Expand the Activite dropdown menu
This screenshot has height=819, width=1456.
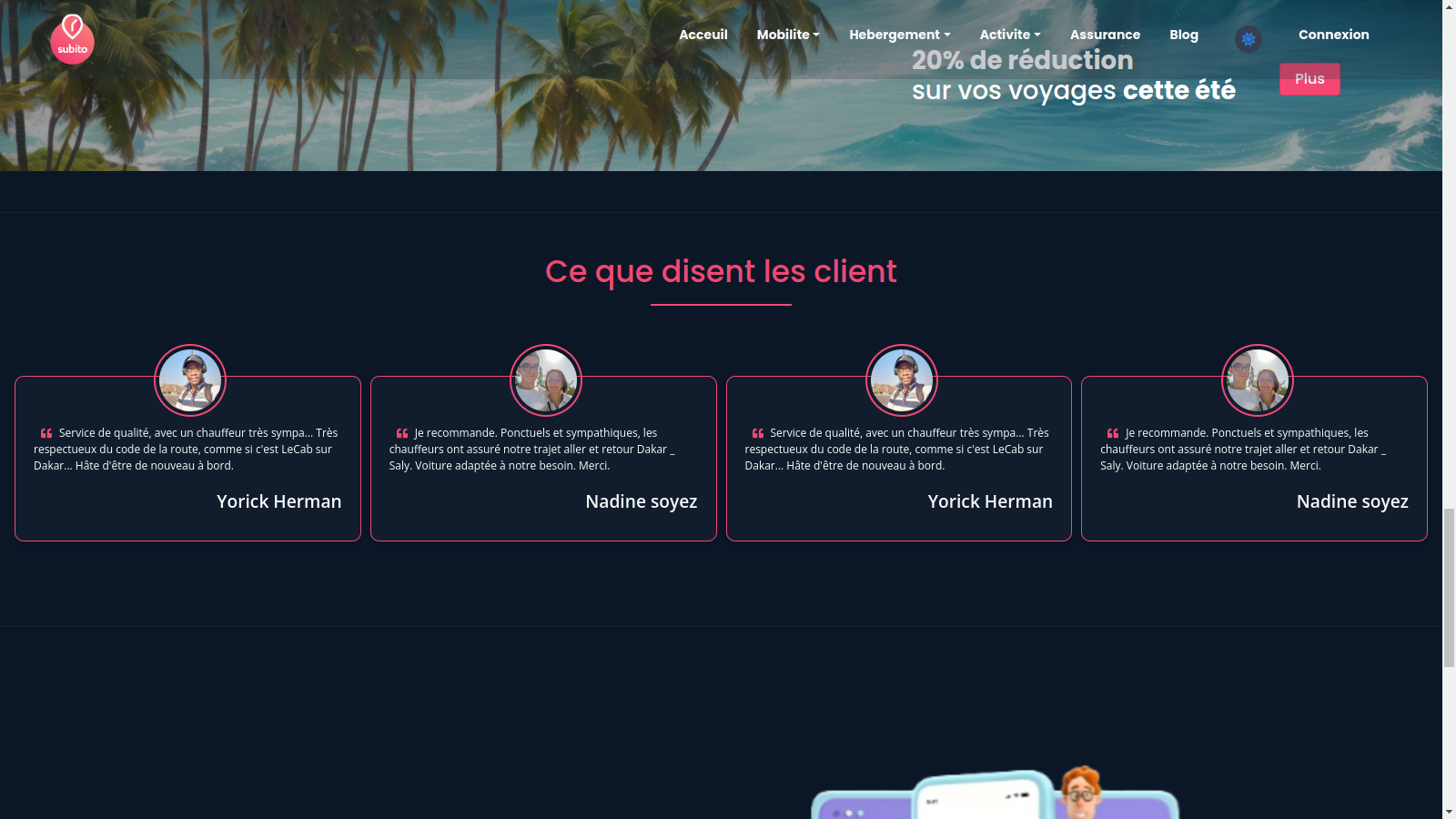click(1009, 35)
